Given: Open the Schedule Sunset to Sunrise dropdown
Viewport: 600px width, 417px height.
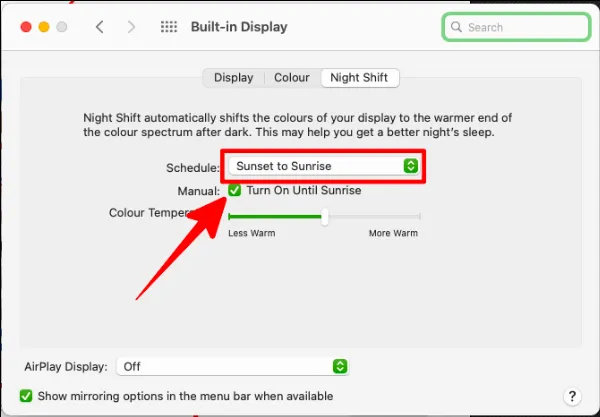Looking at the screenshot, I should [322, 166].
